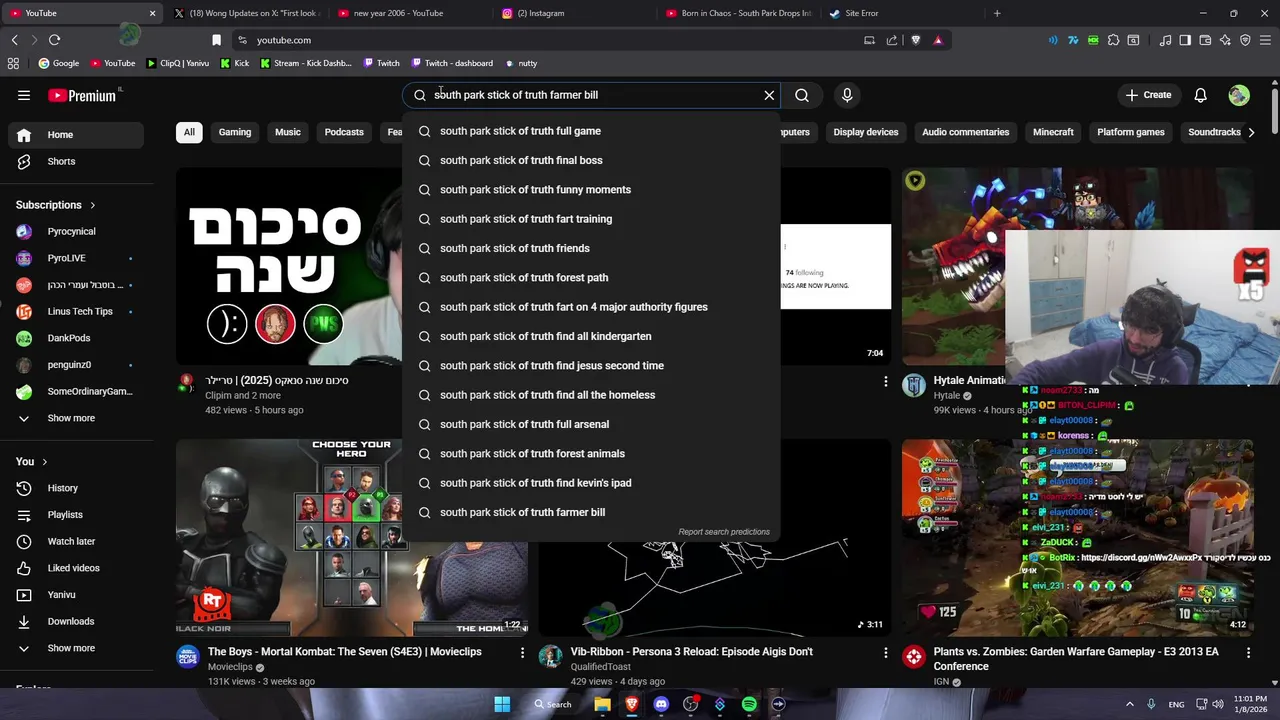Select the Gaming filter chip
This screenshot has width=1280, height=720.
click(x=235, y=132)
